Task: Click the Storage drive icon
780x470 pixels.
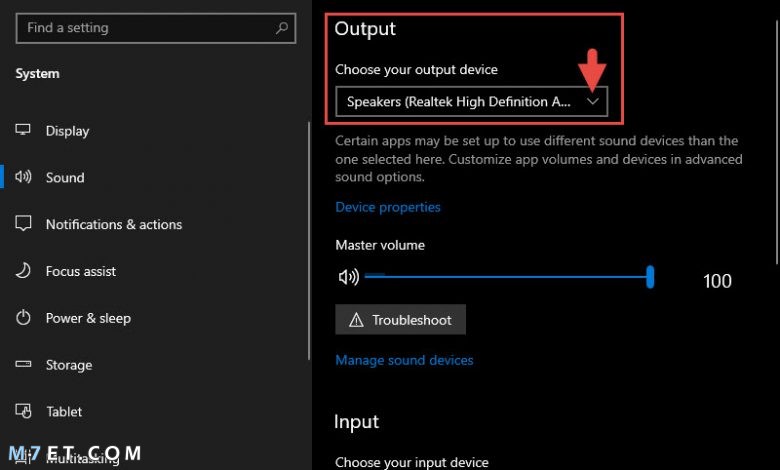Action: click(x=23, y=364)
